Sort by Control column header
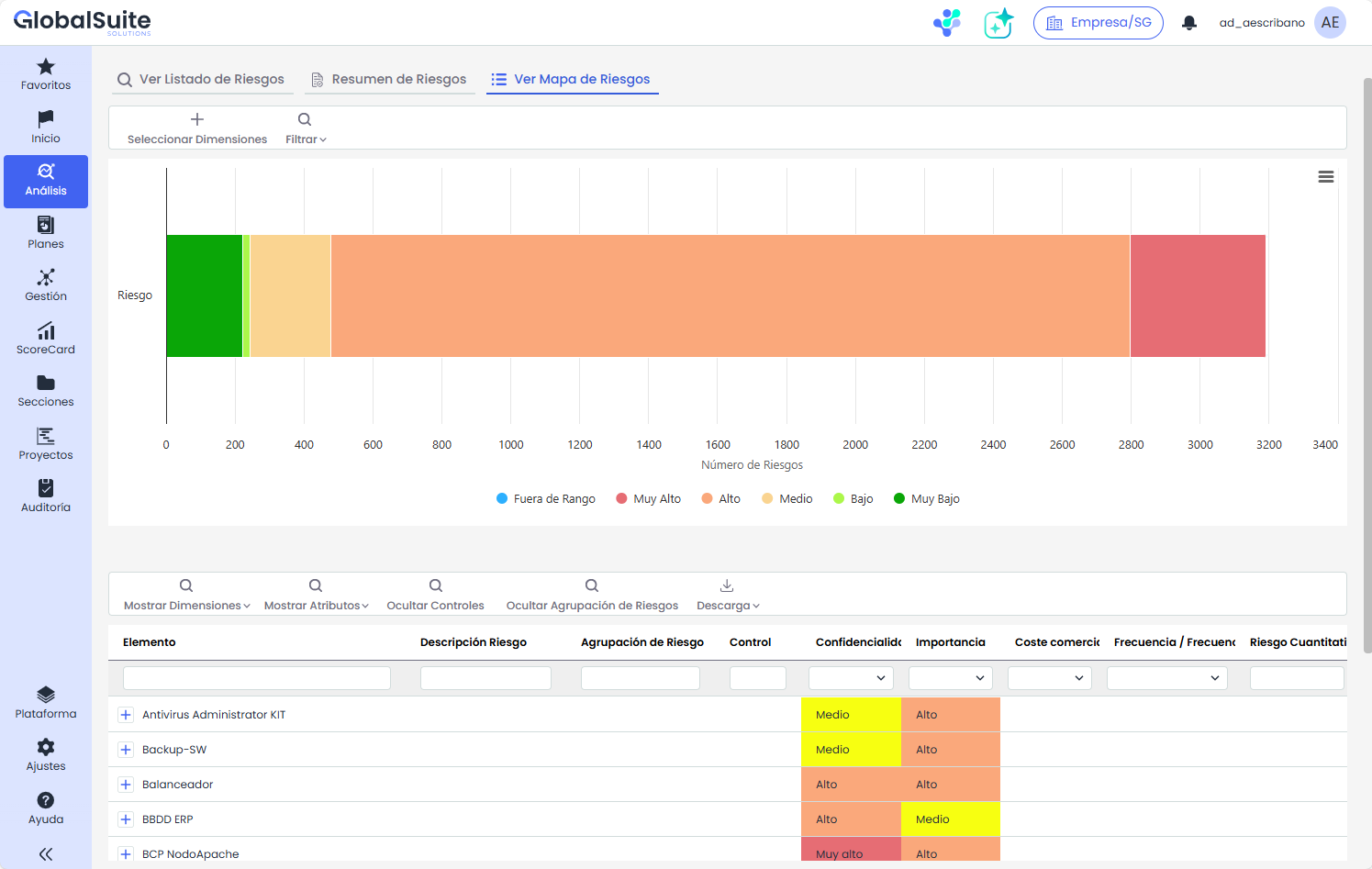 tap(751, 642)
